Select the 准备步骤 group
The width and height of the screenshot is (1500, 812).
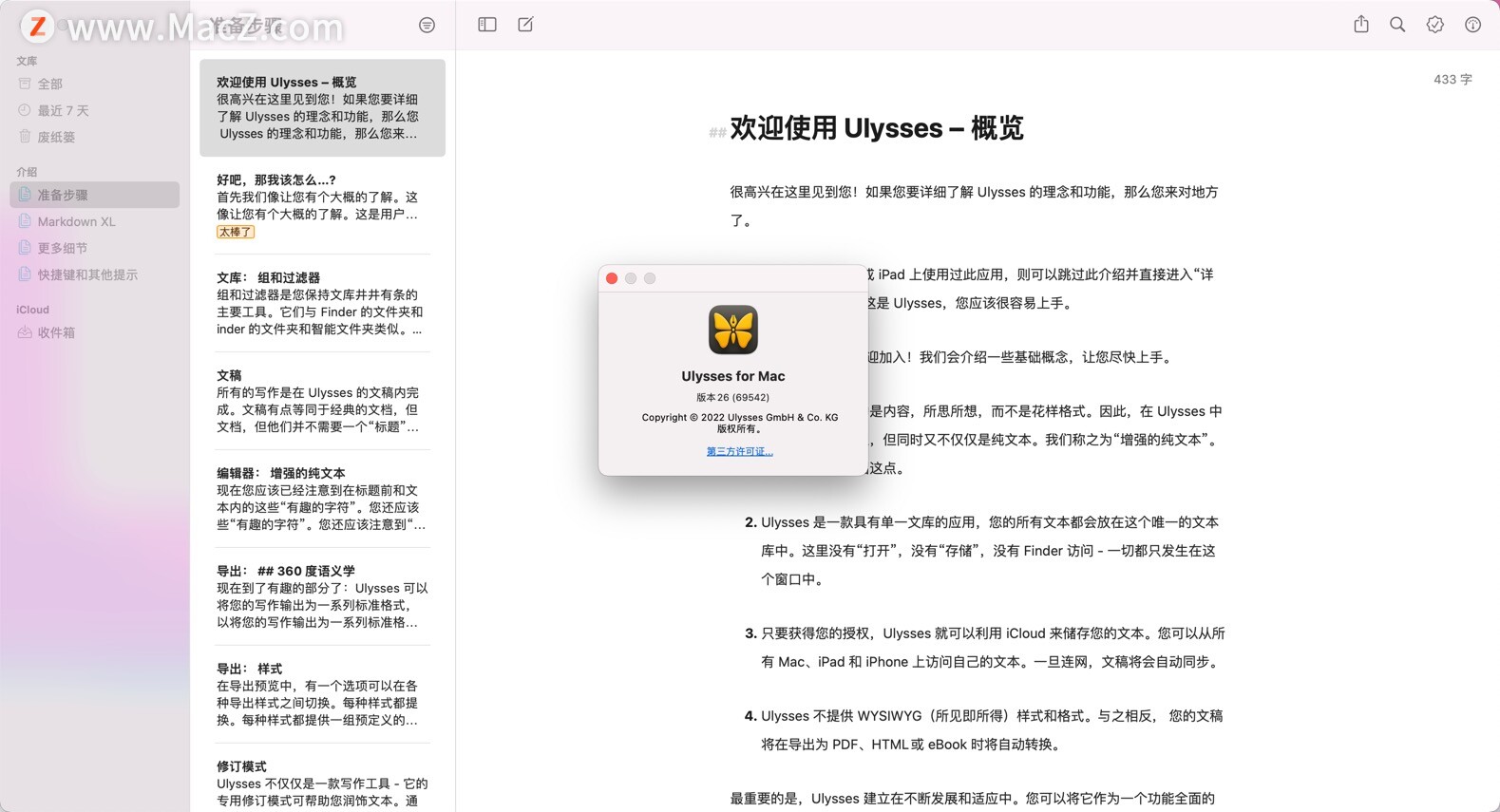(95, 195)
